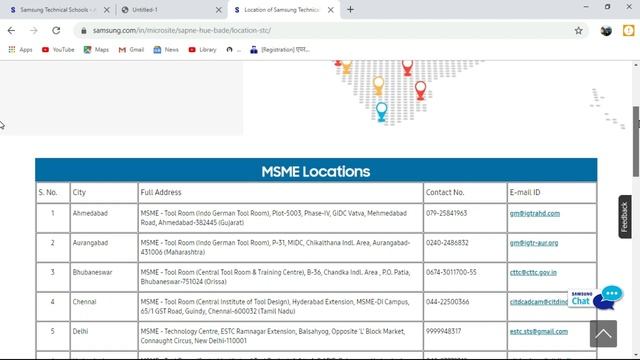Select the Aurangabad city cell
Image resolution: width=640 pixels, height=360 pixels.
[104, 247]
